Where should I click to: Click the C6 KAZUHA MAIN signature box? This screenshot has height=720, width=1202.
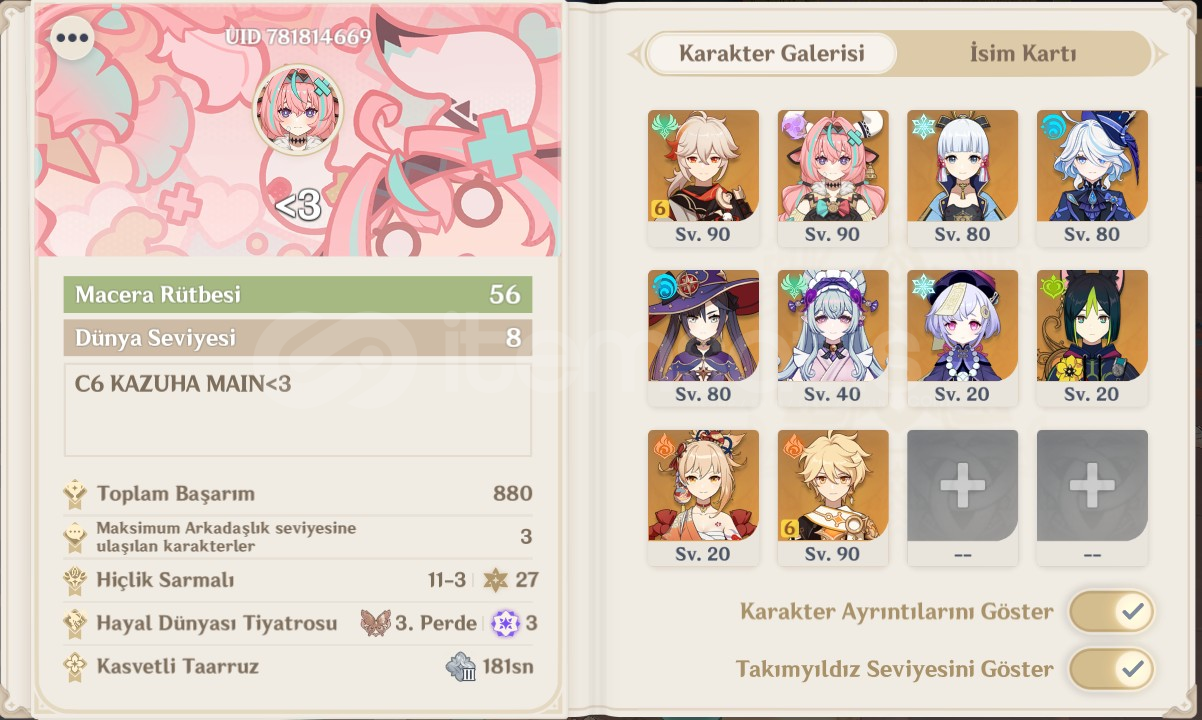click(x=298, y=410)
